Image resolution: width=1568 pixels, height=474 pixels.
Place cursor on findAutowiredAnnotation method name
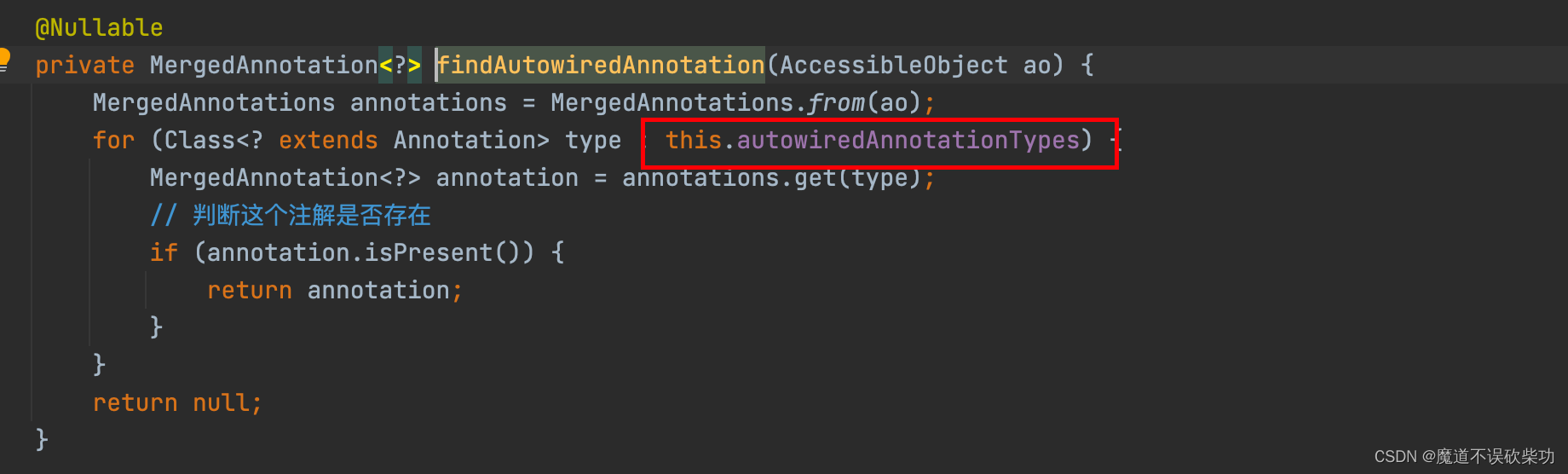600,66
